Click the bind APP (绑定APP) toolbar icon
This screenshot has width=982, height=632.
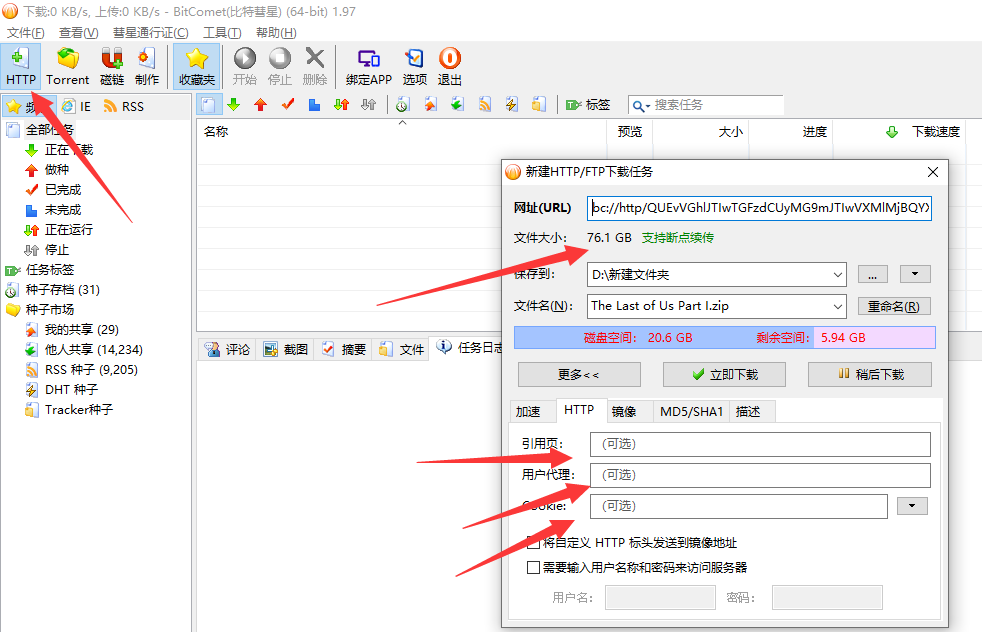369,66
